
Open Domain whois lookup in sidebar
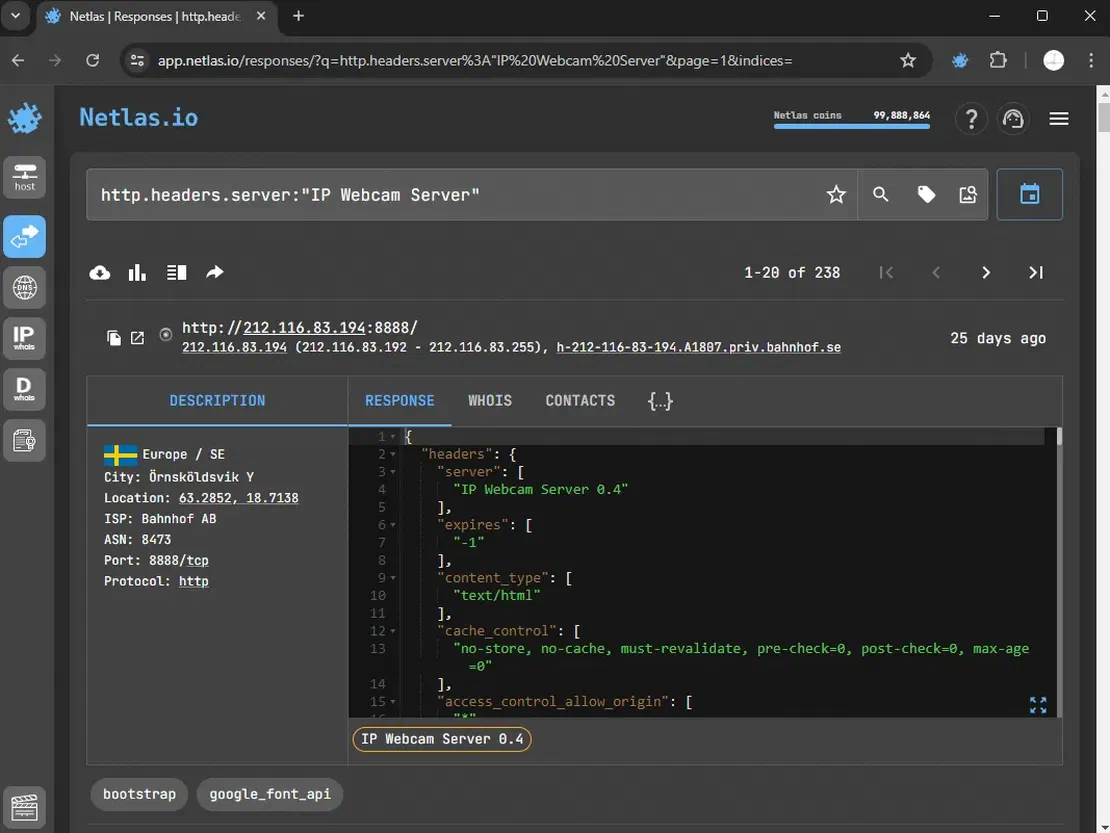click(25, 388)
